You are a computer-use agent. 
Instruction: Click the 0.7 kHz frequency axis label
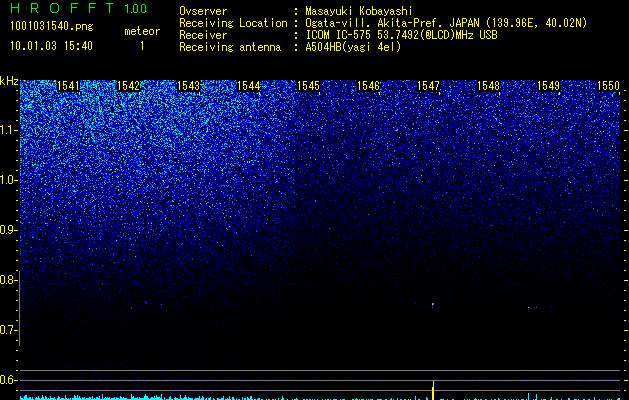(8, 330)
